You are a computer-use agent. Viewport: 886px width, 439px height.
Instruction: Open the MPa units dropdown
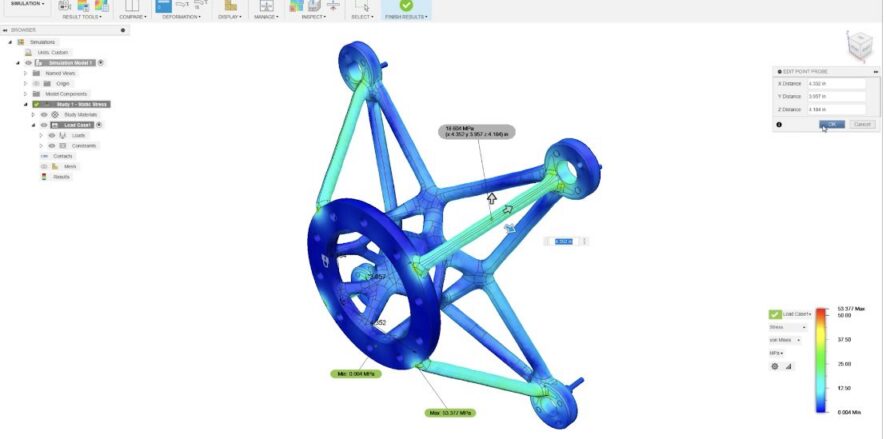tap(776, 353)
